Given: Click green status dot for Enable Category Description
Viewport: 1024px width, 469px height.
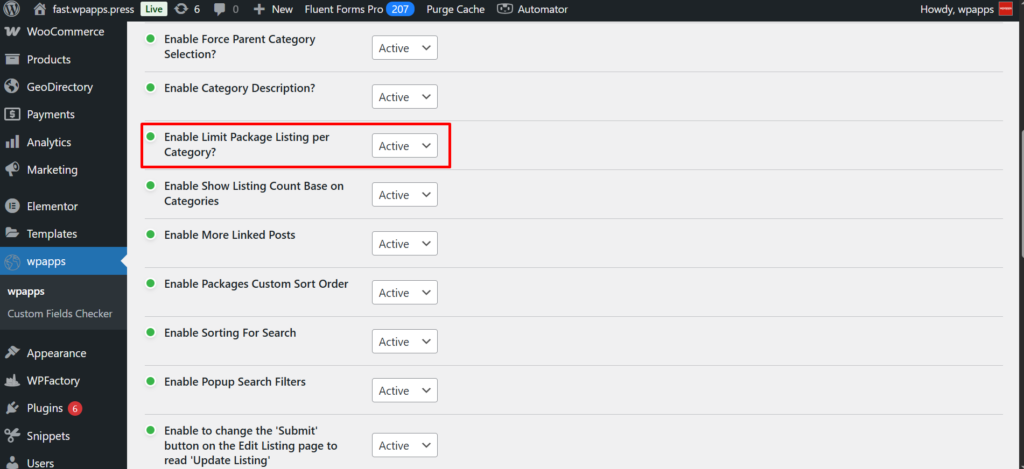Looking at the screenshot, I should tap(151, 88).
